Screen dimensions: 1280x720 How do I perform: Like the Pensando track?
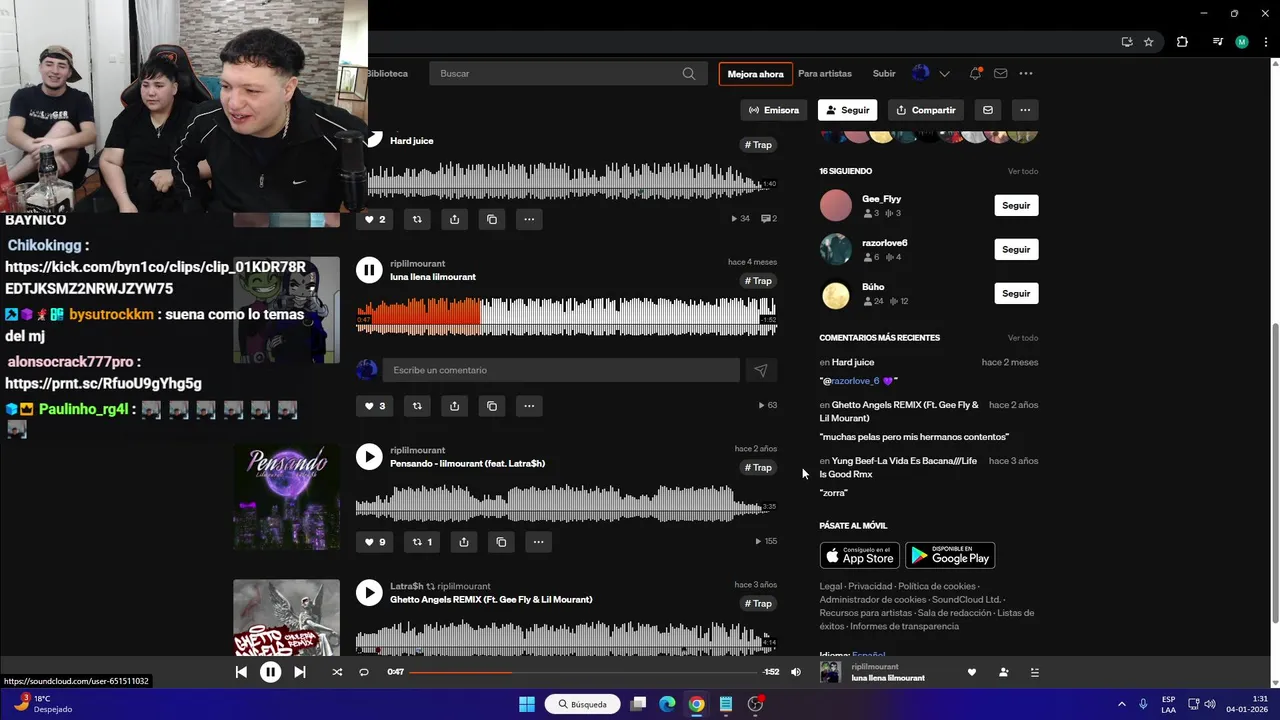pos(374,542)
